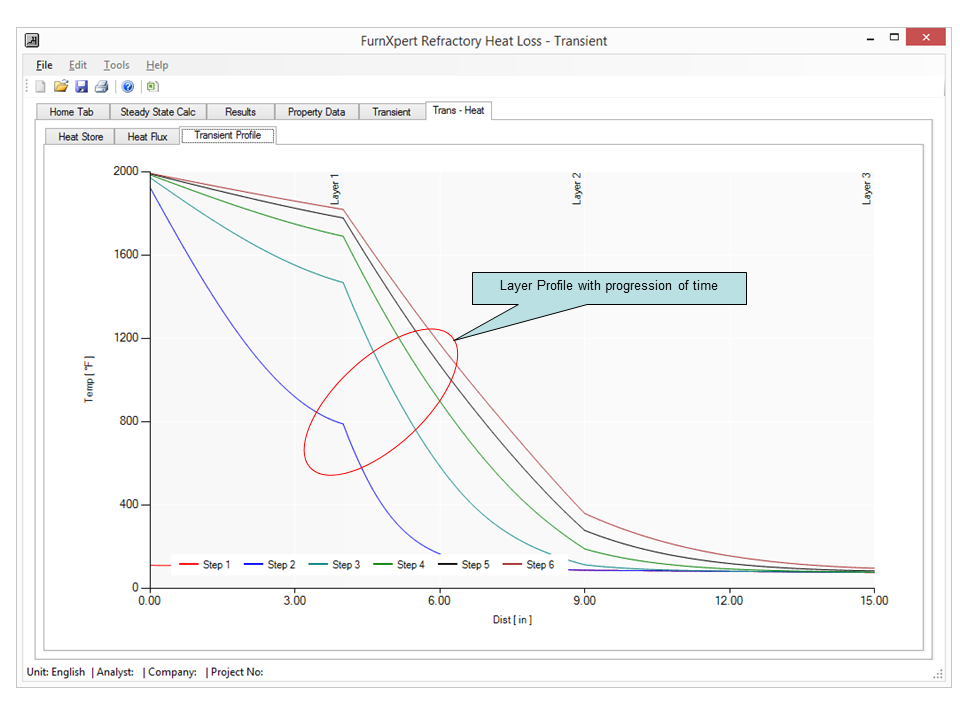Select the Transient Profile sub-tab
This screenshot has width=960, height=720.
click(x=228, y=135)
